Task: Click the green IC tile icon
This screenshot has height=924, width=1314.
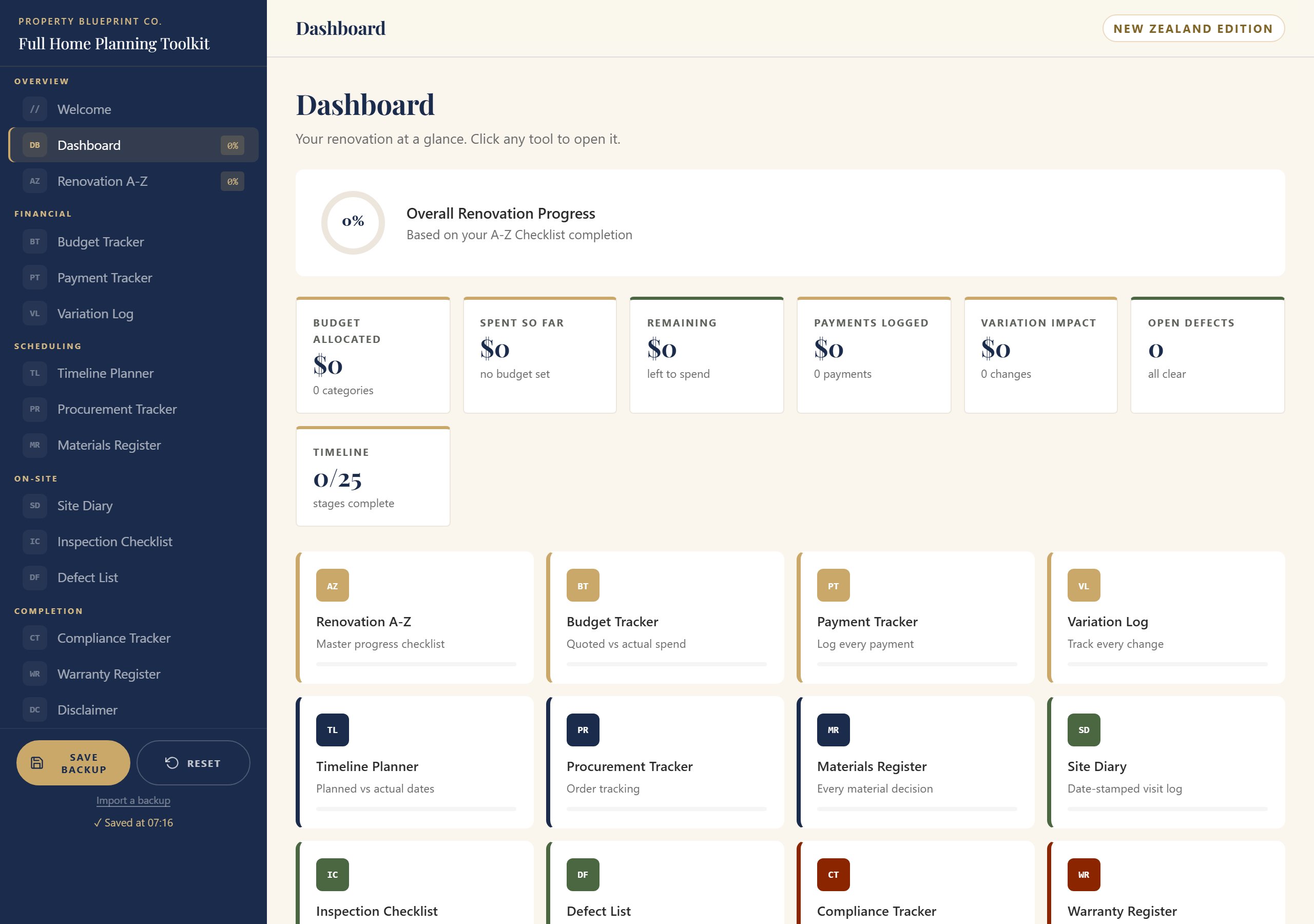Action: click(333, 875)
